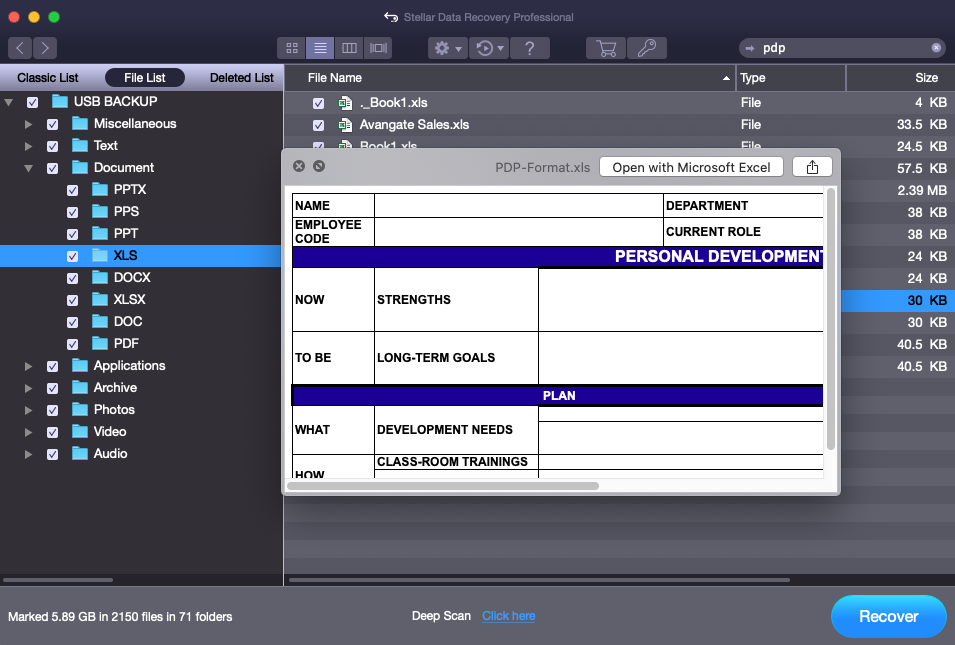This screenshot has width=955, height=645.
Task: Go forward with the right arrow button
Action: [45, 48]
